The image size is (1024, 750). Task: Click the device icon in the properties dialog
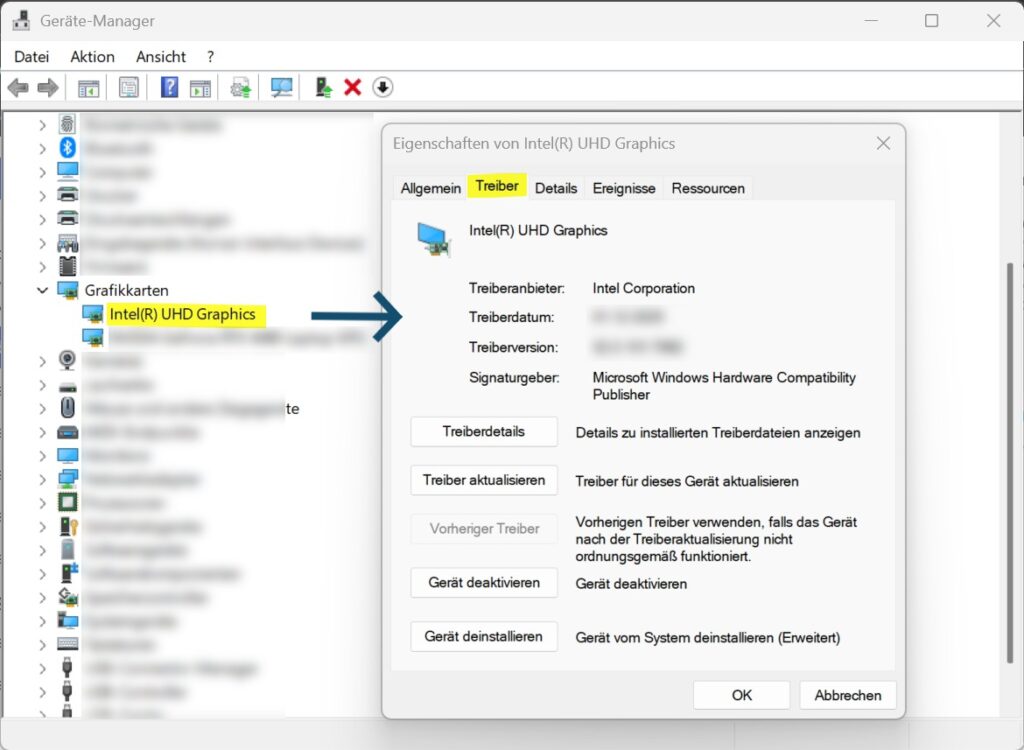pyautogui.click(x=434, y=240)
